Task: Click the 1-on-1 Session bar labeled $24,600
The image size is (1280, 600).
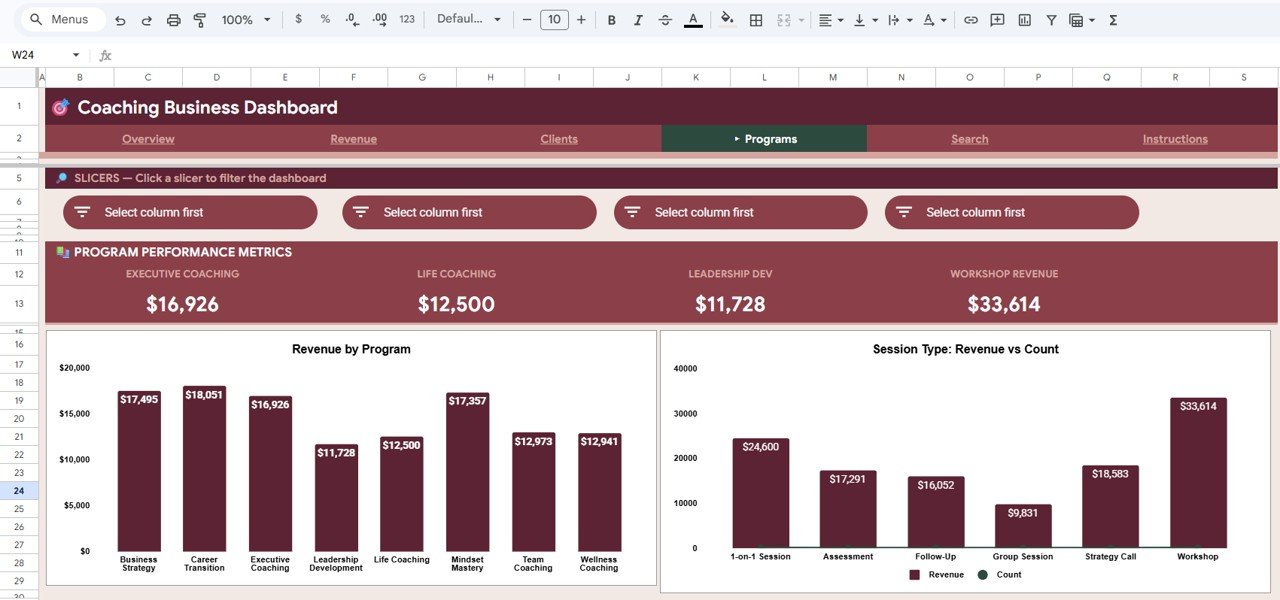Action: pyautogui.click(x=760, y=493)
